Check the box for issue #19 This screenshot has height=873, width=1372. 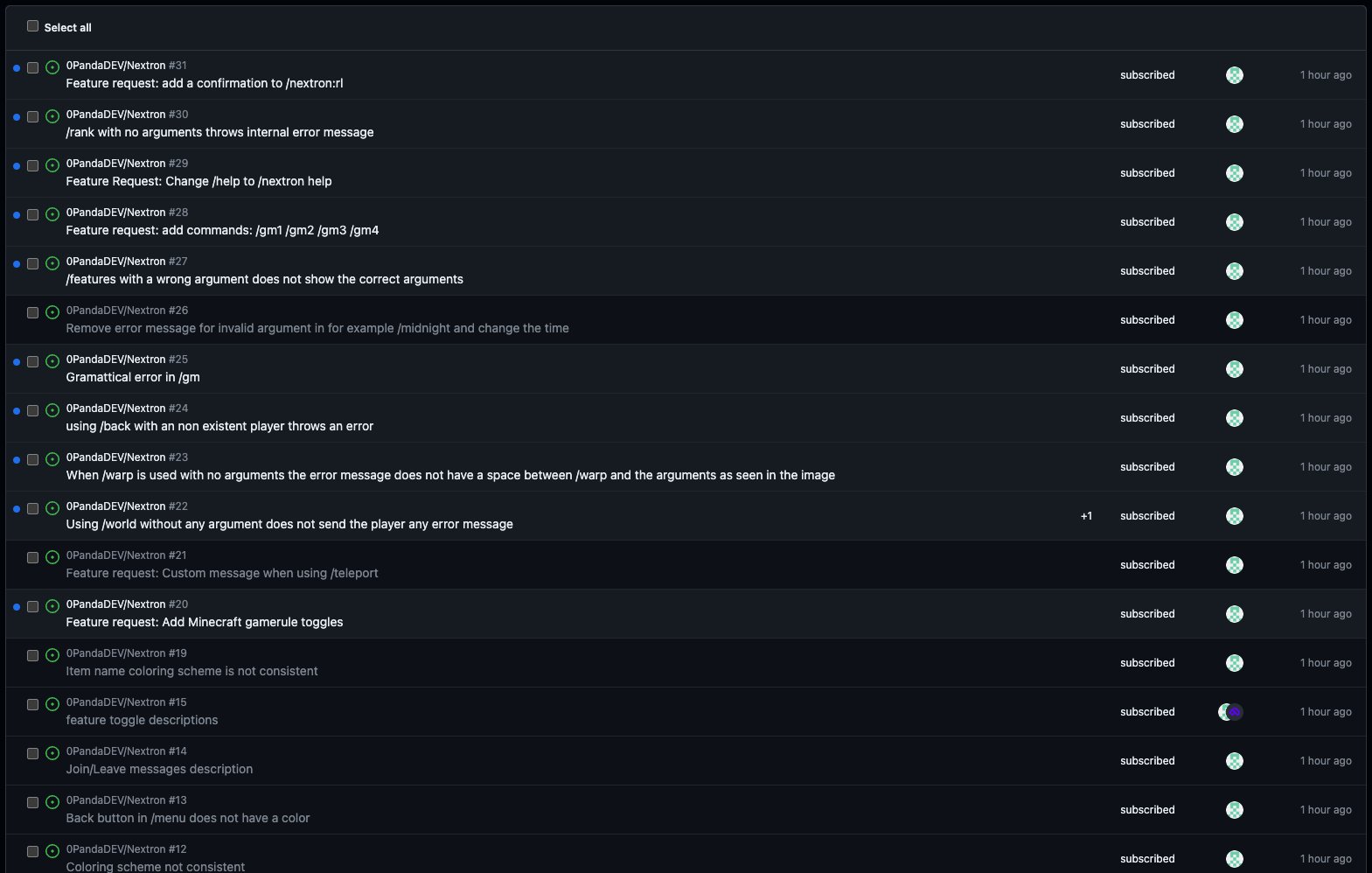coord(33,655)
